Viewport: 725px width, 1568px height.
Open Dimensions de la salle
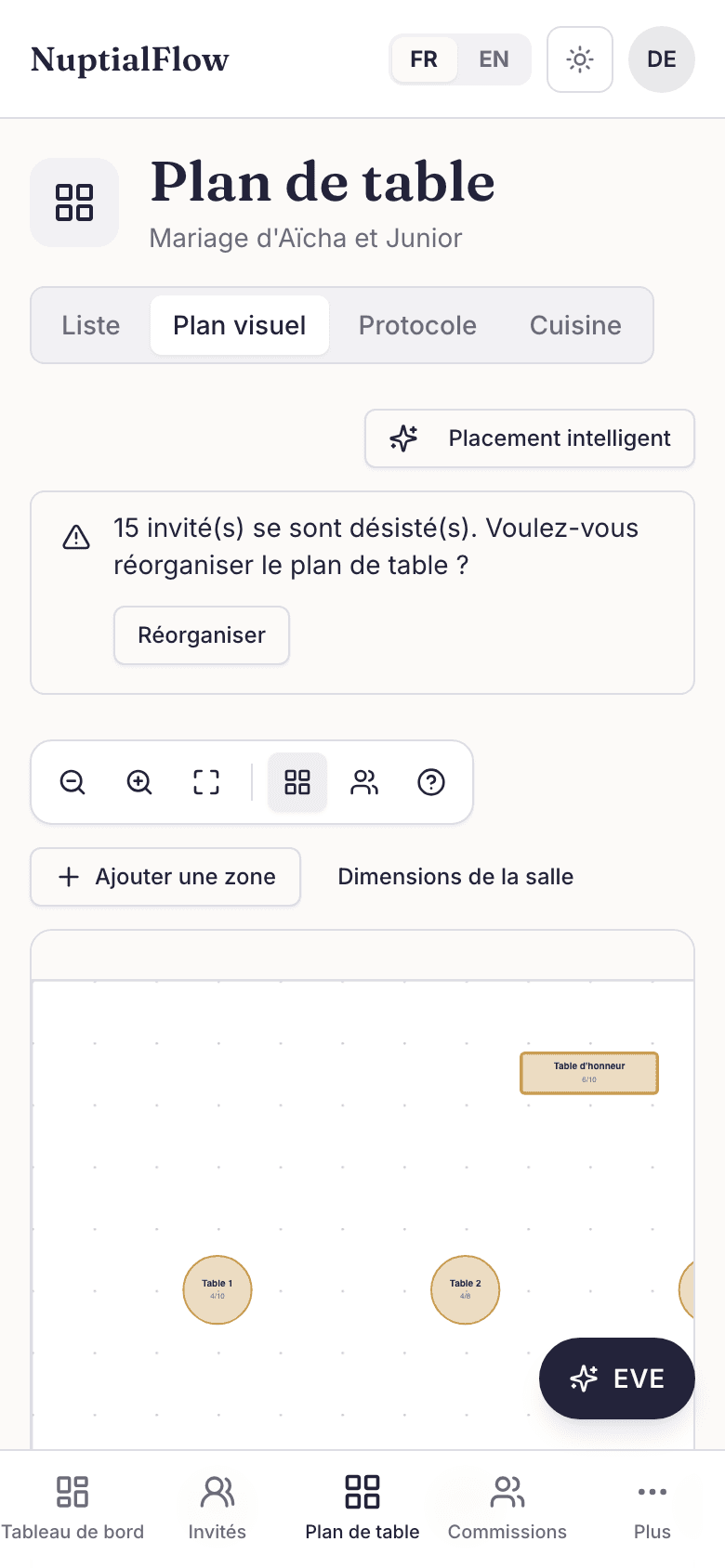[x=455, y=877]
